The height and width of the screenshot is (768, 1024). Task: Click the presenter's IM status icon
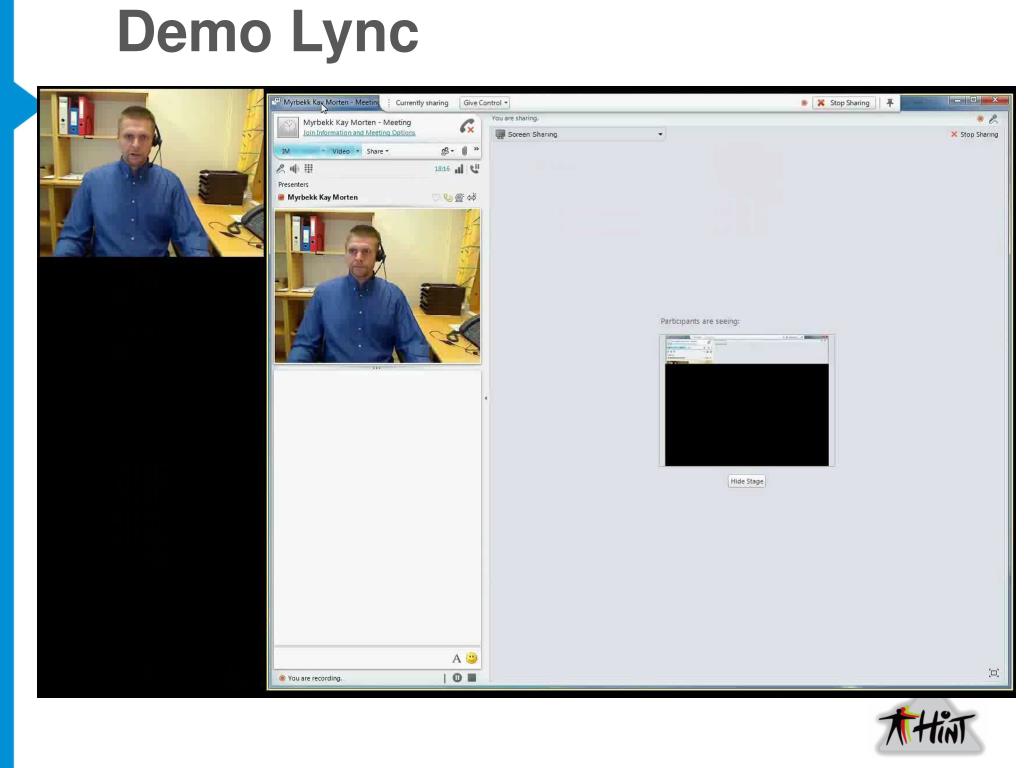[x=436, y=197]
